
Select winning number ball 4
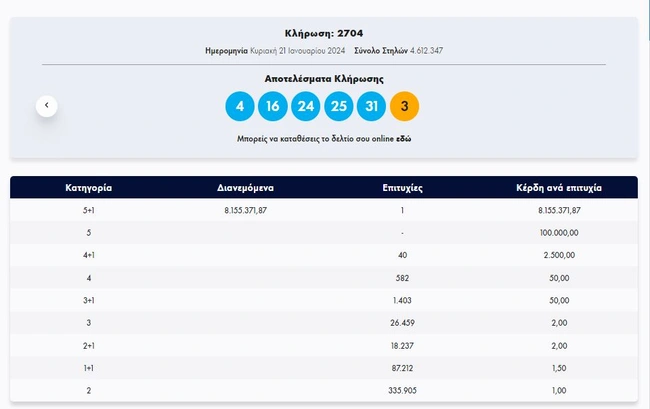pos(240,106)
